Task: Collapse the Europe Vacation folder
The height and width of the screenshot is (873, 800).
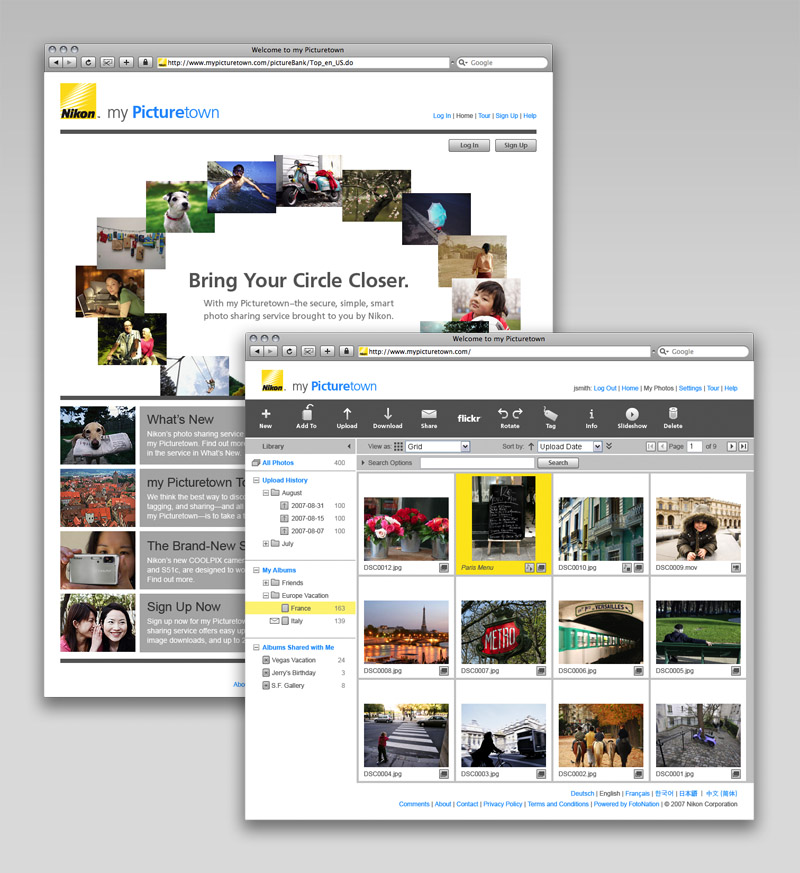Action: [x=266, y=596]
